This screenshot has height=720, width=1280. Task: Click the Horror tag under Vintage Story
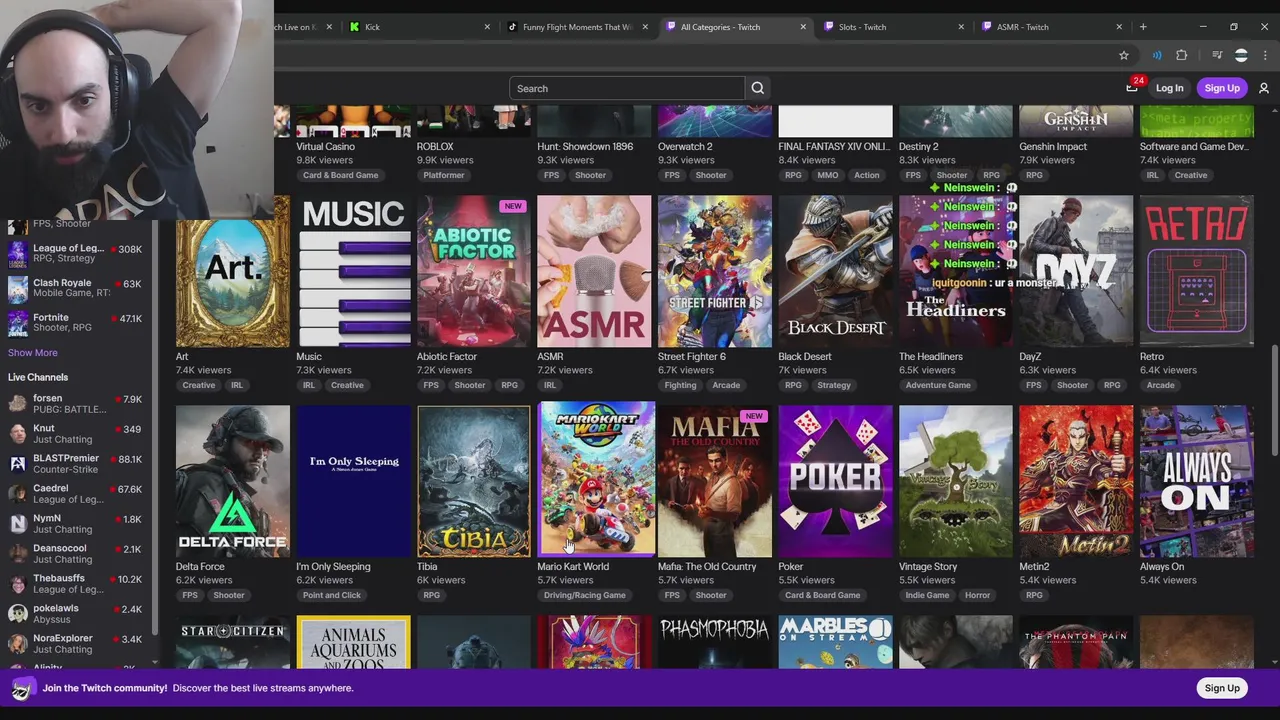pyautogui.click(x=978, y=595)
